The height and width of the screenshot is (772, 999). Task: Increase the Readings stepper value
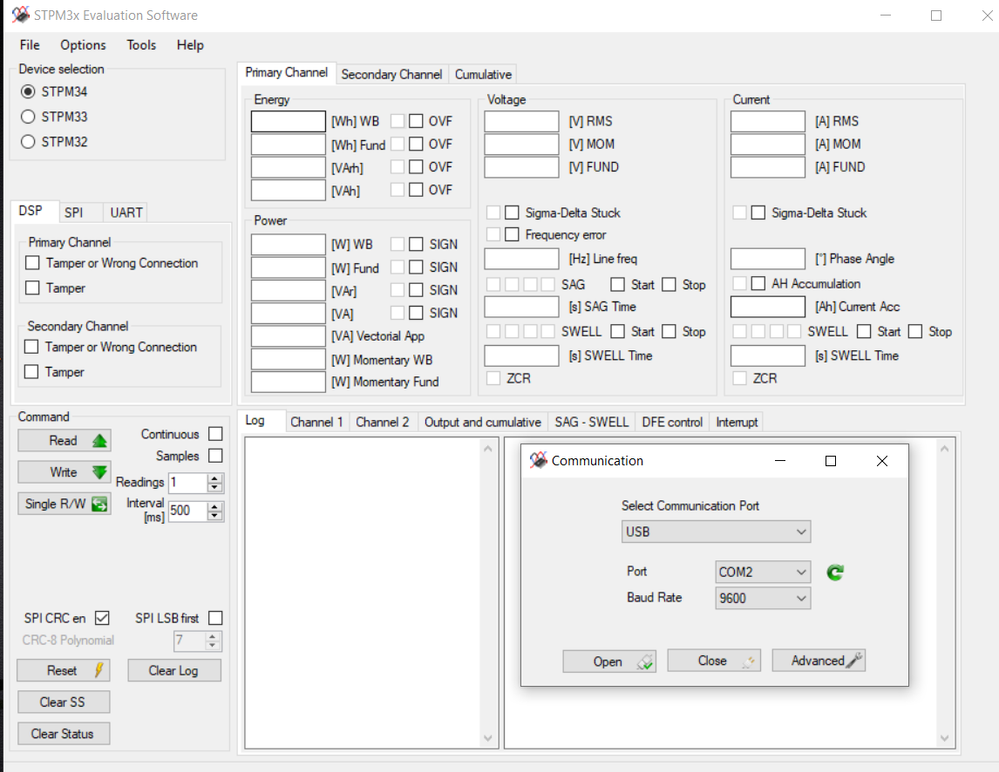[215, 478]
